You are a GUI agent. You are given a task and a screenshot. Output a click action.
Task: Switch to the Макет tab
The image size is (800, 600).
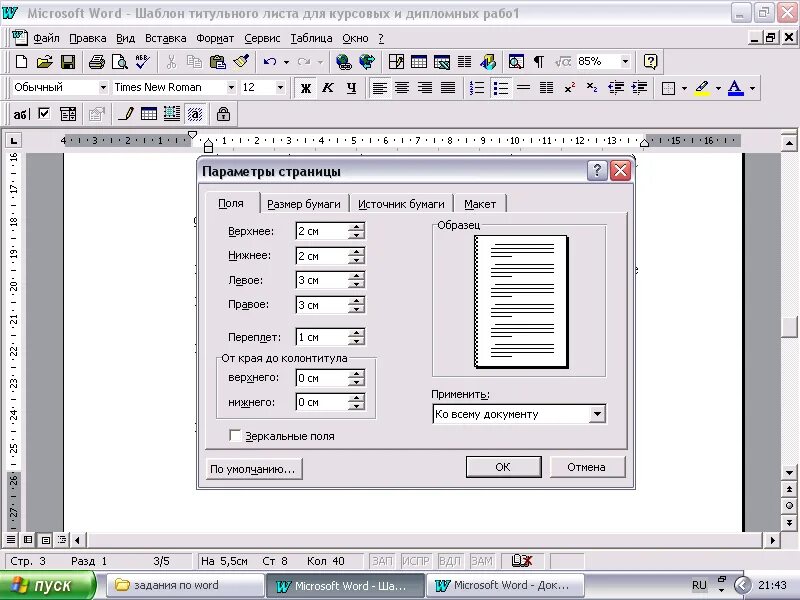480,204
